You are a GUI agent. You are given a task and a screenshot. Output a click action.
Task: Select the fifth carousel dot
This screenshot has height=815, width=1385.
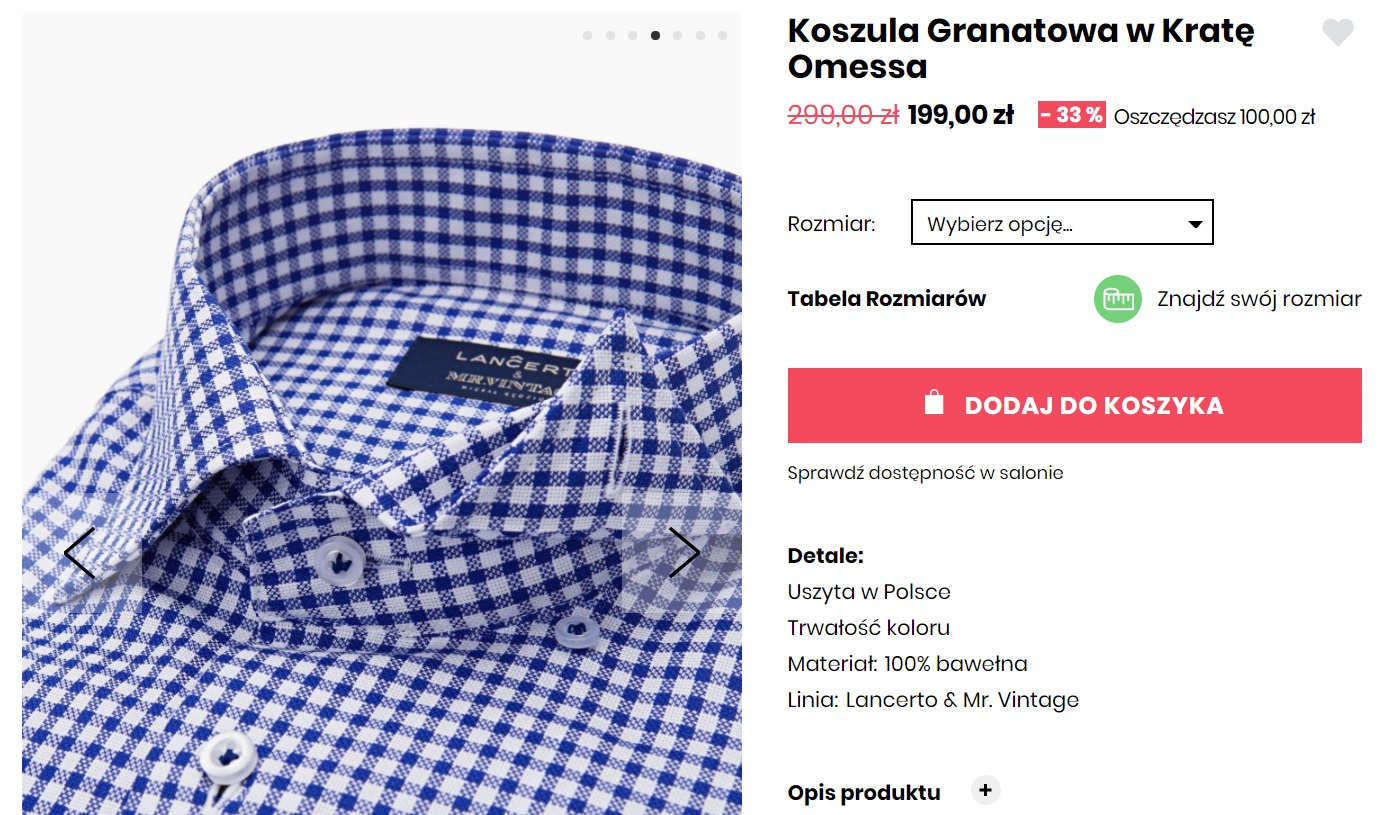[678, 35]
